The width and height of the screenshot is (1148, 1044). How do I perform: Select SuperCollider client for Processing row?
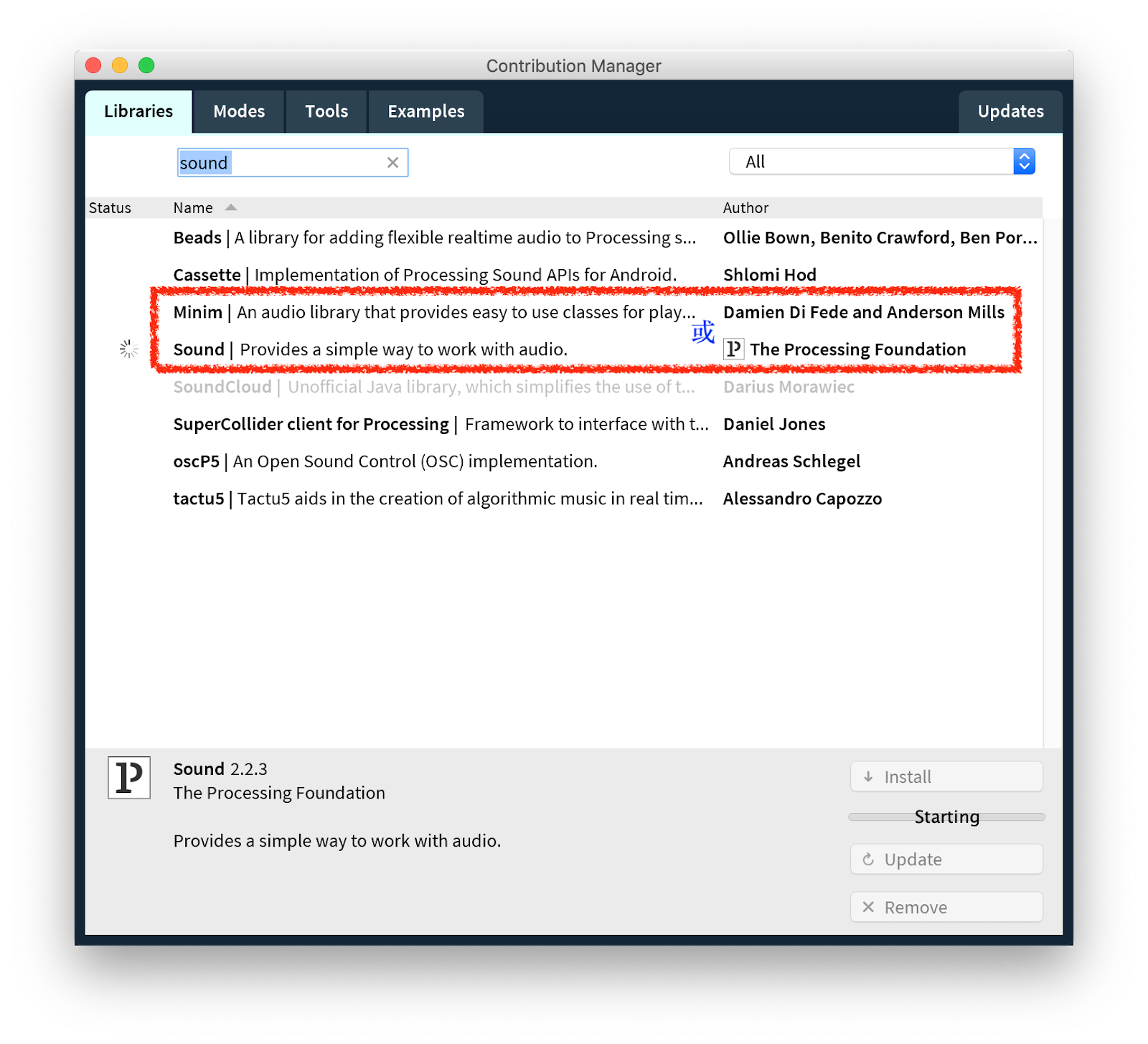(563, 424)
